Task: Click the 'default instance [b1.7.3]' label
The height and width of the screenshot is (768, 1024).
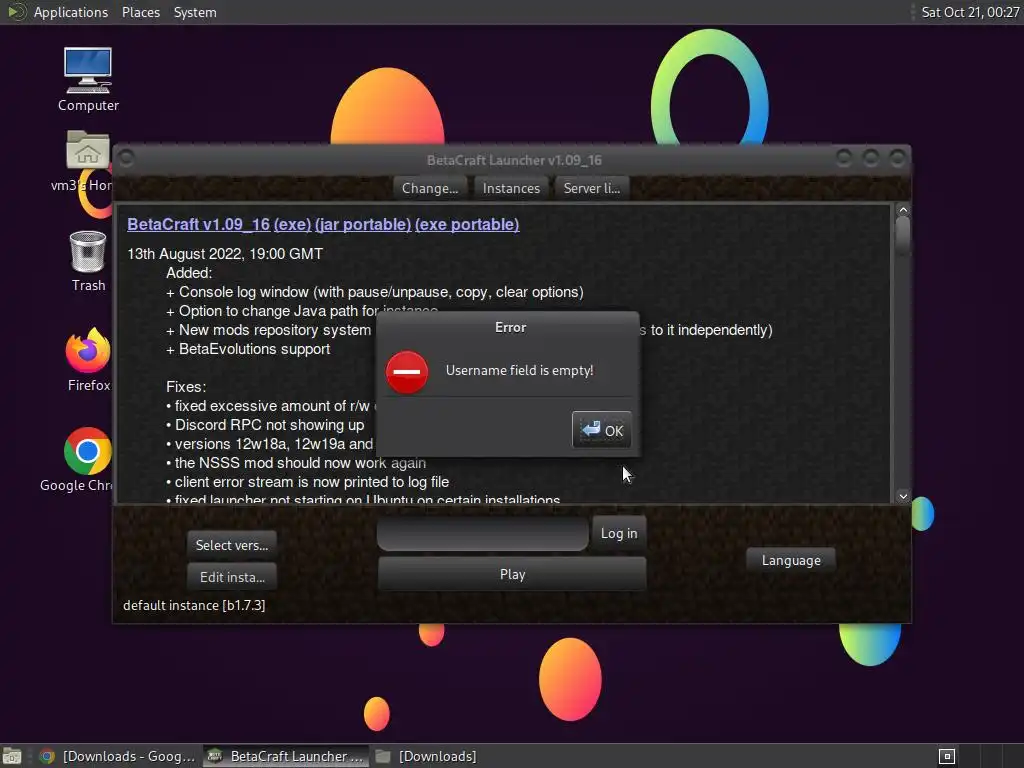Action: [194, 605]
